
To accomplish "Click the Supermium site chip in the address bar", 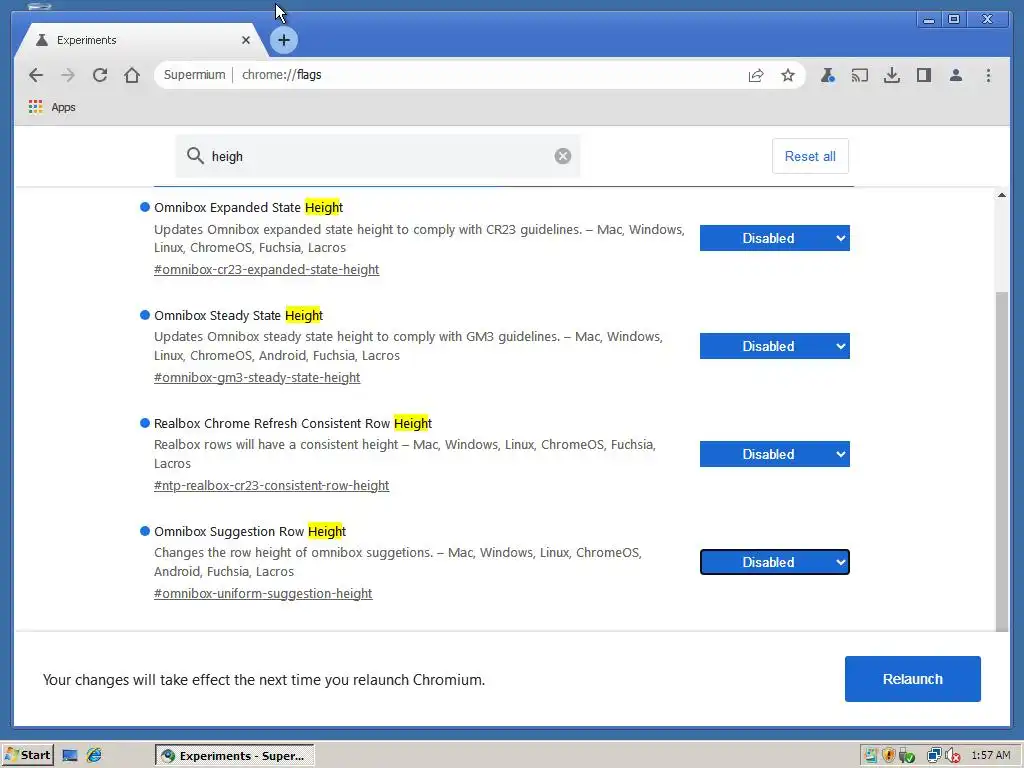I will [x=194, y=75].
